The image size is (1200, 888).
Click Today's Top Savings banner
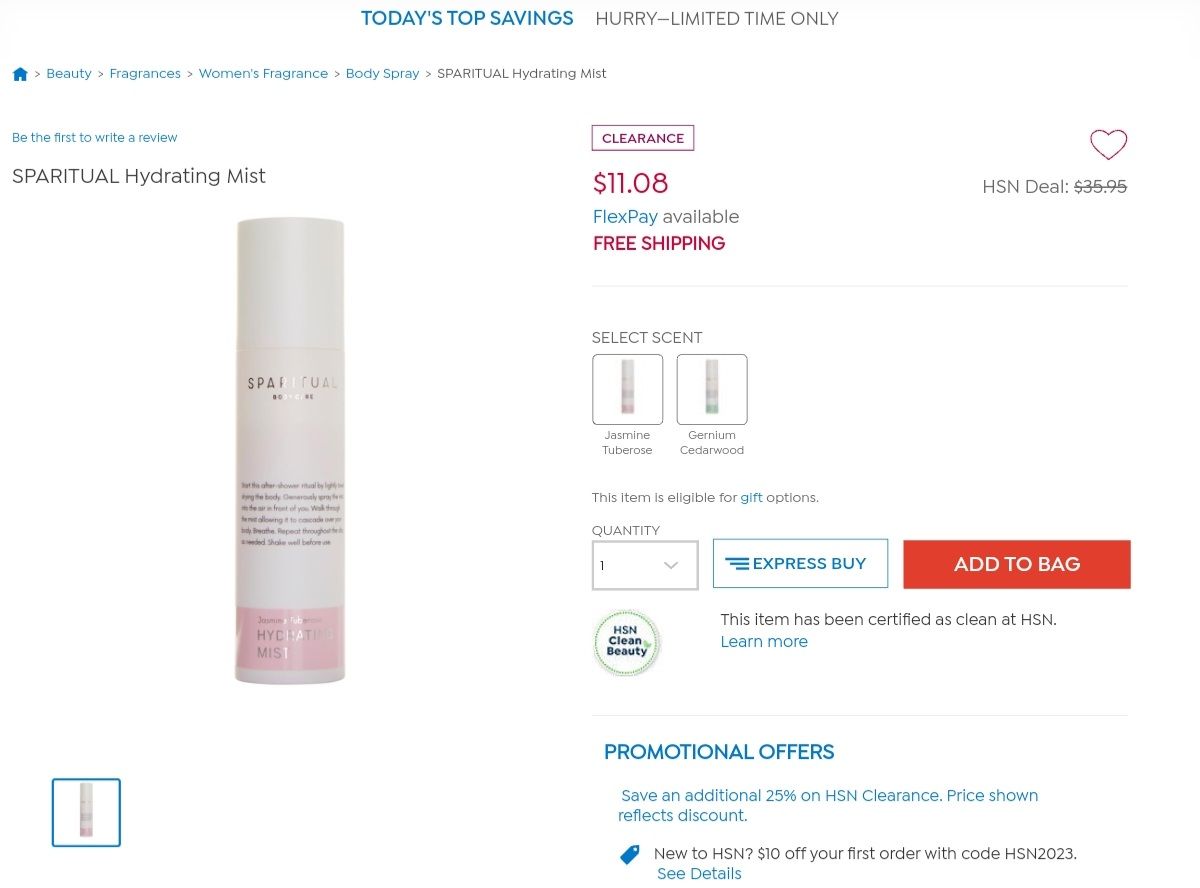(467, 19)
